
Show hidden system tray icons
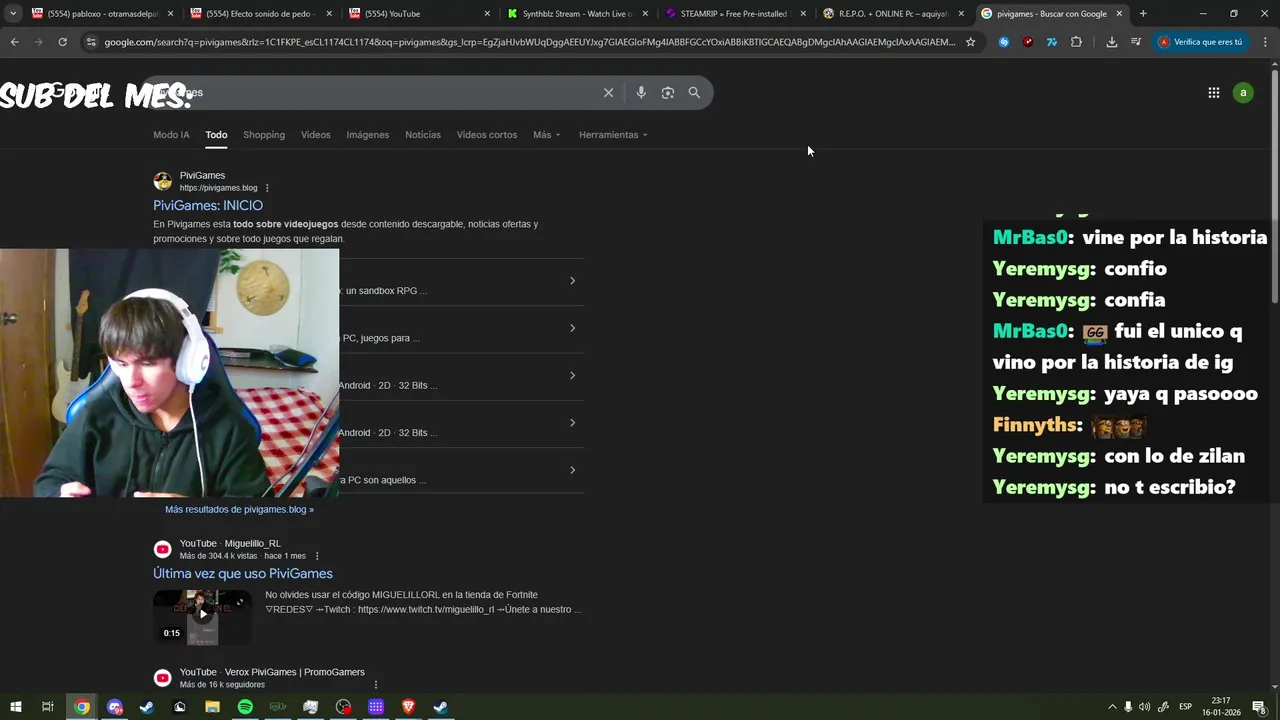[x=1111, y=707]
